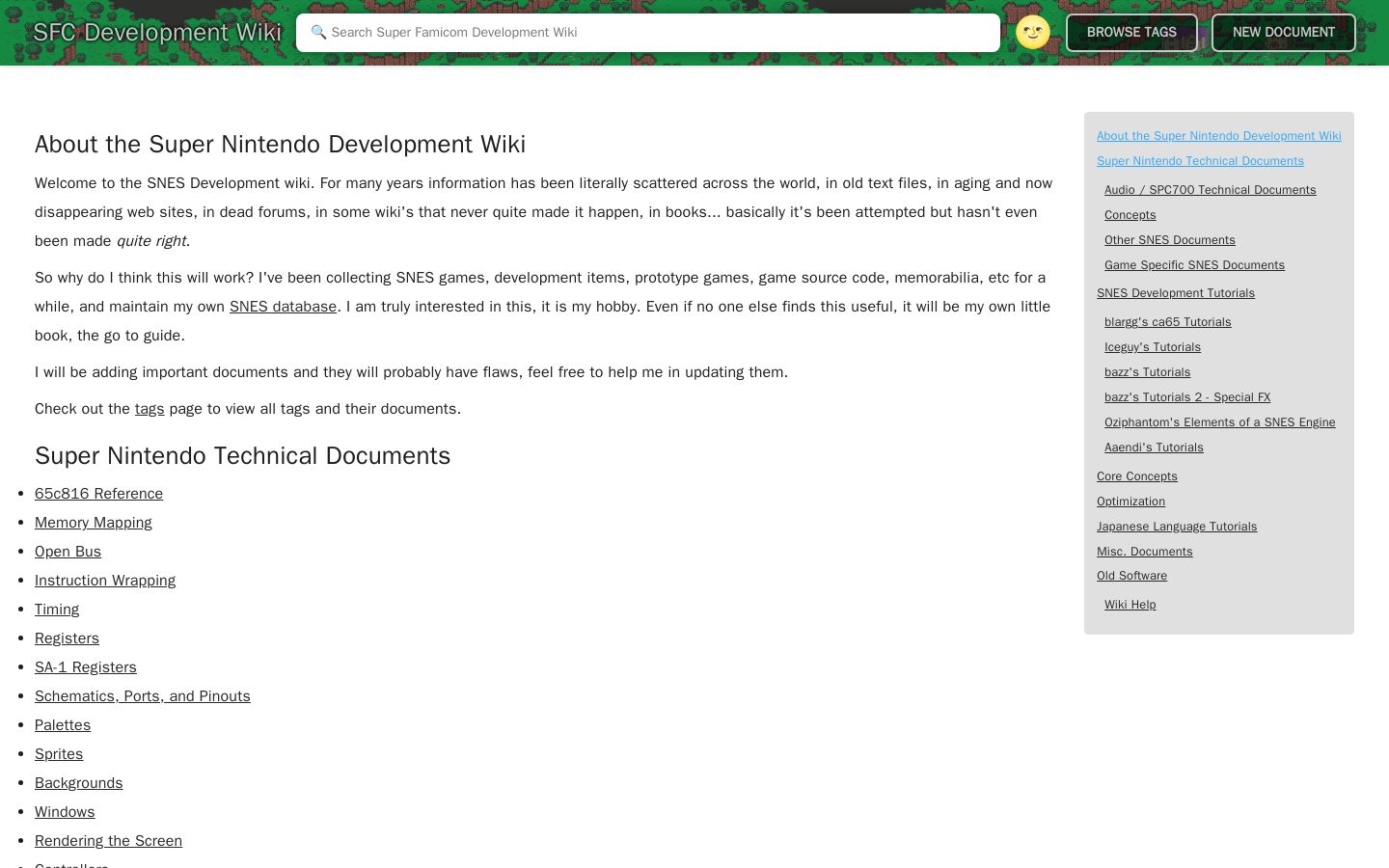Open Rendering the Screen document

click(108, 841)
